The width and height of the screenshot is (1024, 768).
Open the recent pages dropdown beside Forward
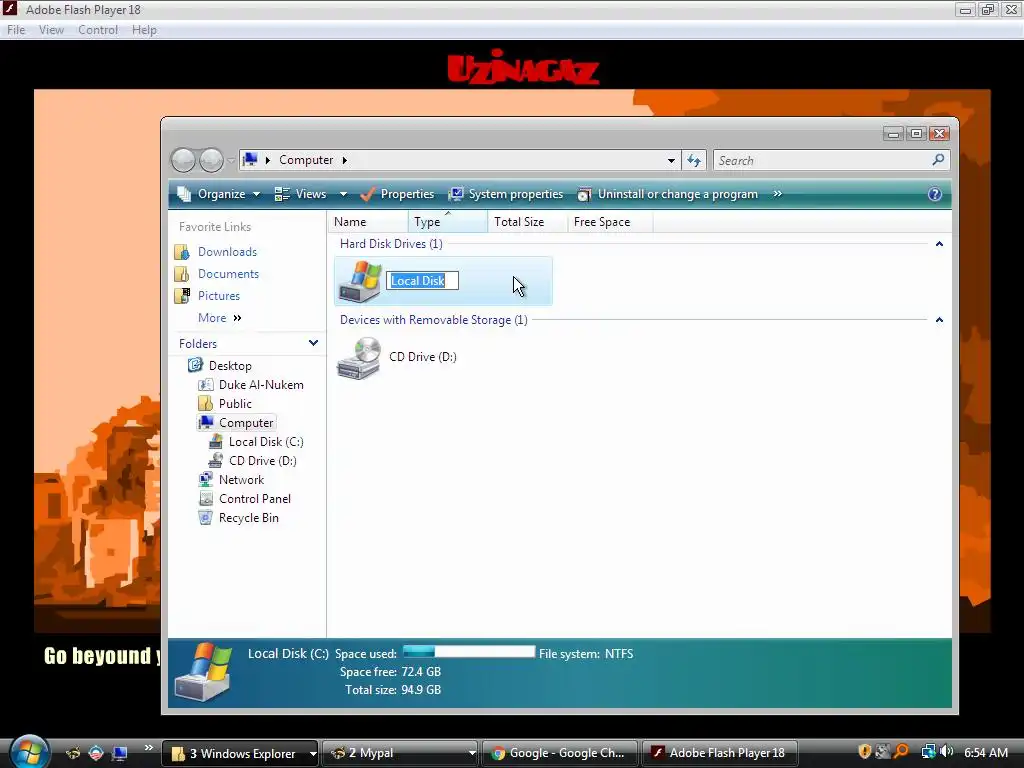click(231, 161)
